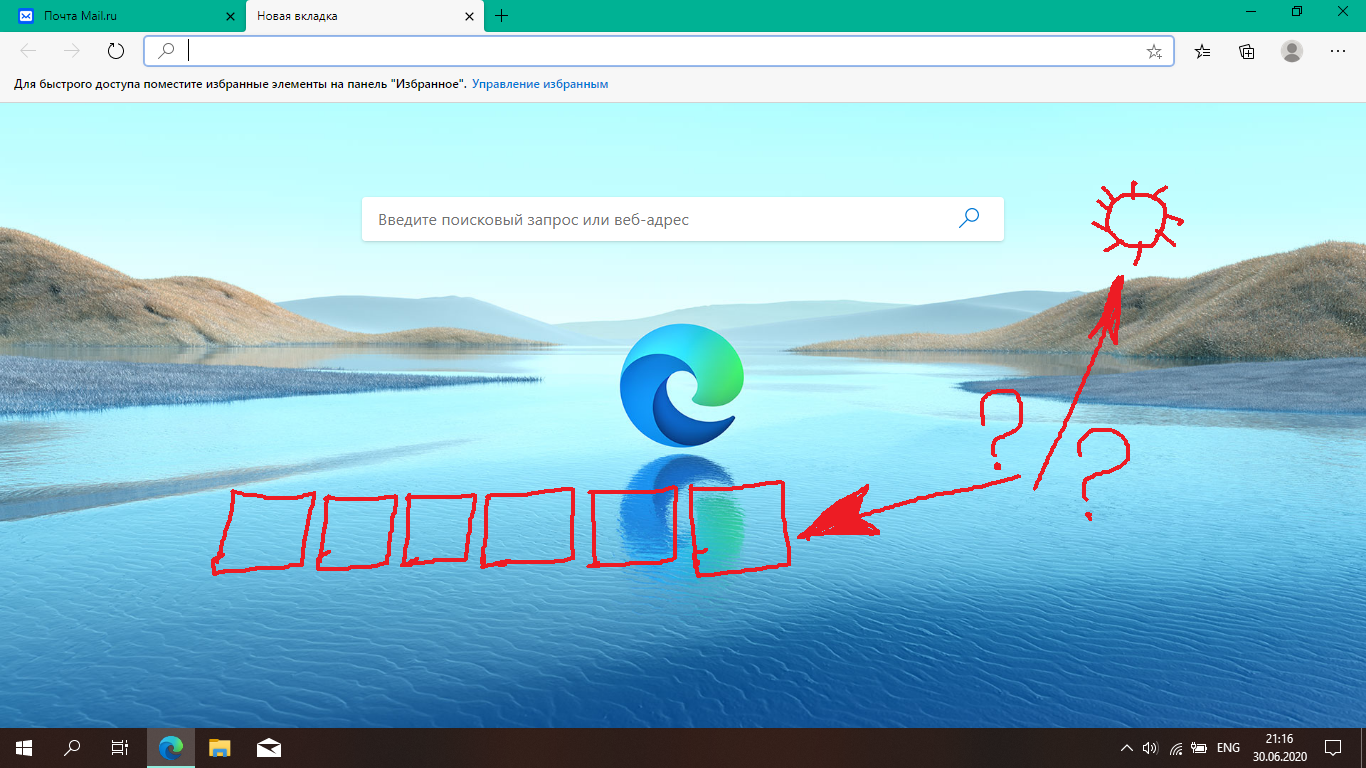
Task: Restore down the Edge window
Action: tap(1297, 11)
